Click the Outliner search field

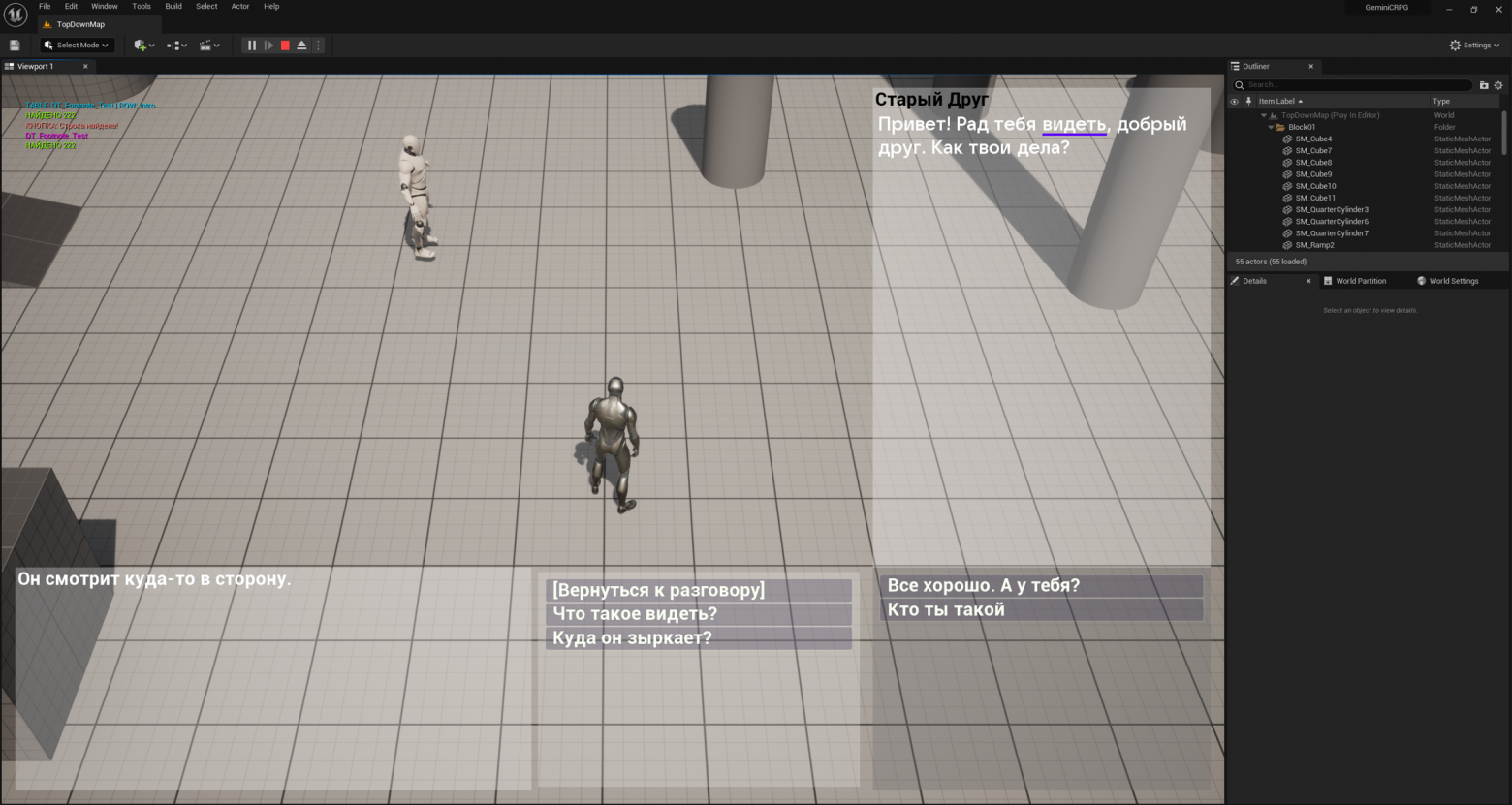pyautogui.click(x=1352, y=84)
